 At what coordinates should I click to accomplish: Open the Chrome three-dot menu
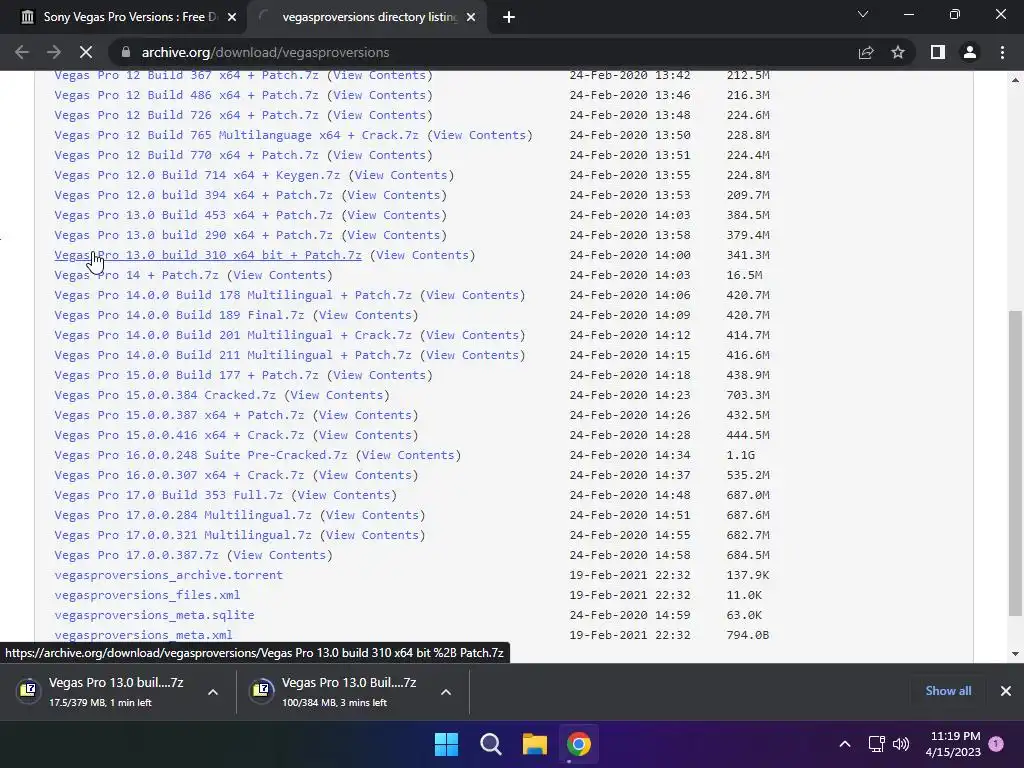click(1002, 52)
